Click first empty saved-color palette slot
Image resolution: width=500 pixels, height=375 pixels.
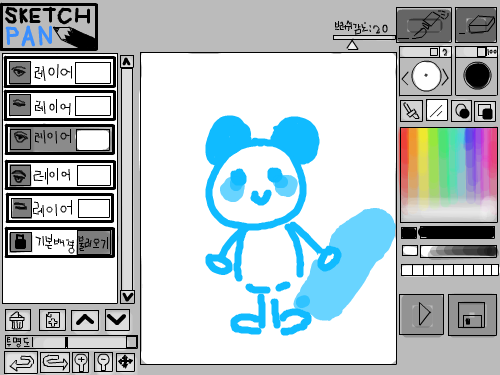click(x=407, y=270)
